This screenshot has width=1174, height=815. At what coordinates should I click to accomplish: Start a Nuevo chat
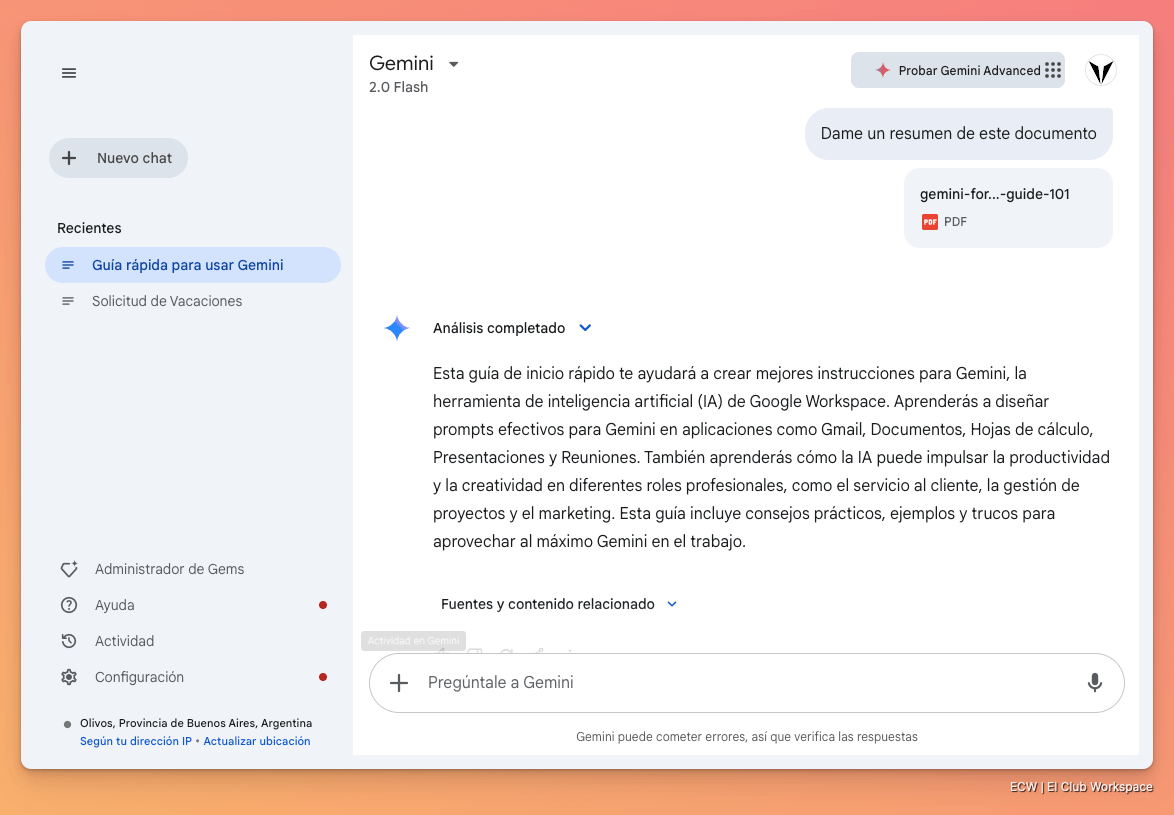point(118,158)
